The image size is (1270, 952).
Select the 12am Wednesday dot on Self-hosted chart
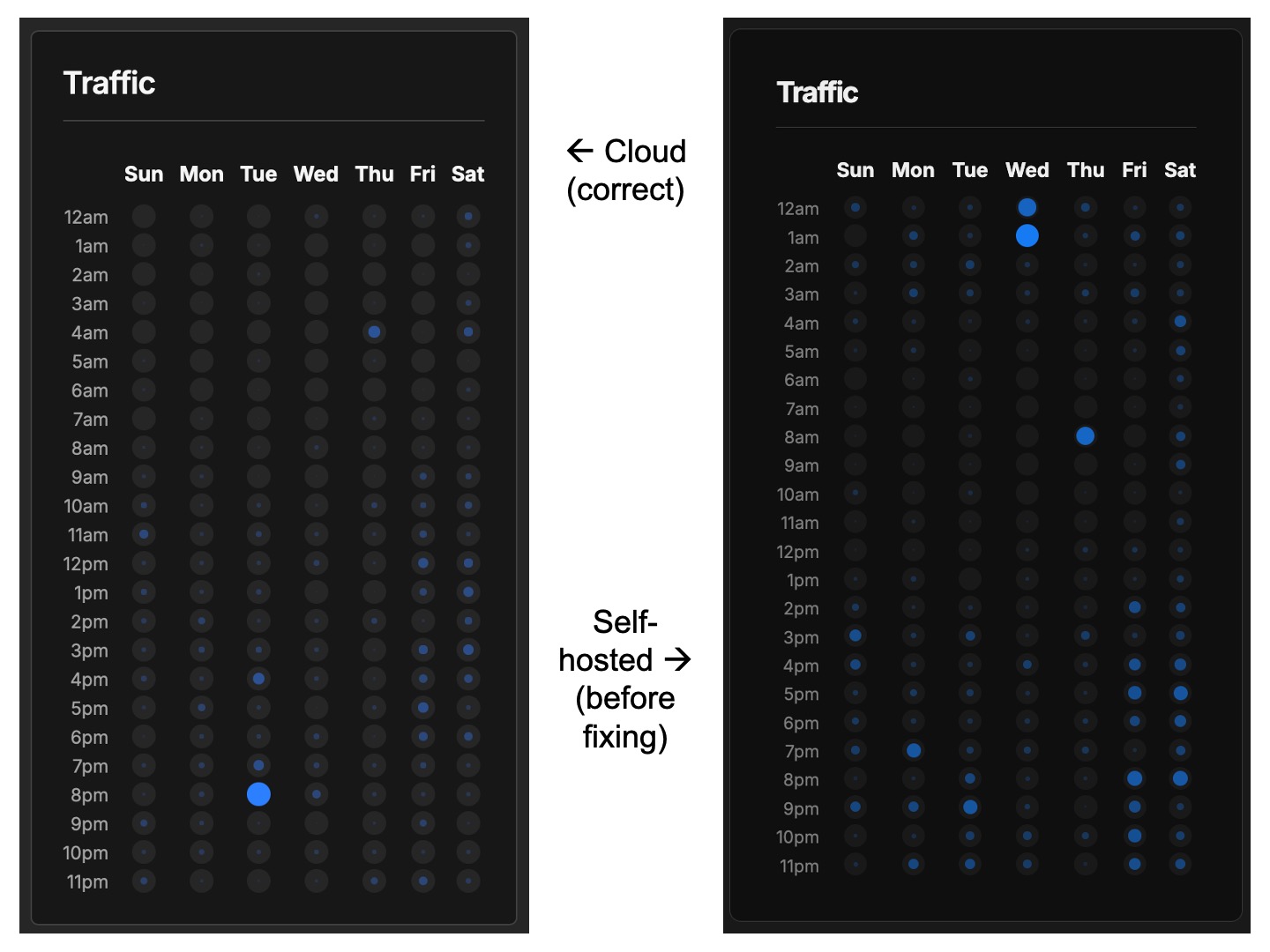pyautogui.click(x=1027, y=207)
